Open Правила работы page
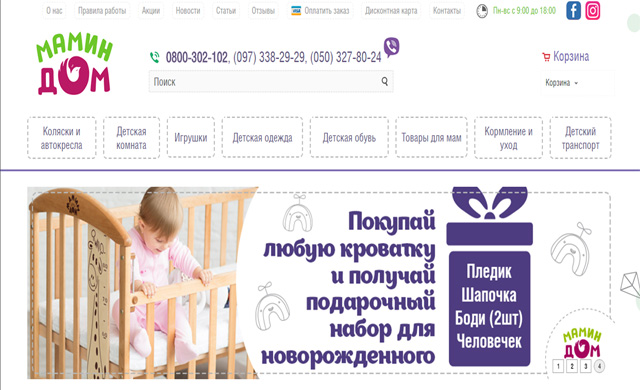This screenshot has height=390, width=640. point(102,11)
